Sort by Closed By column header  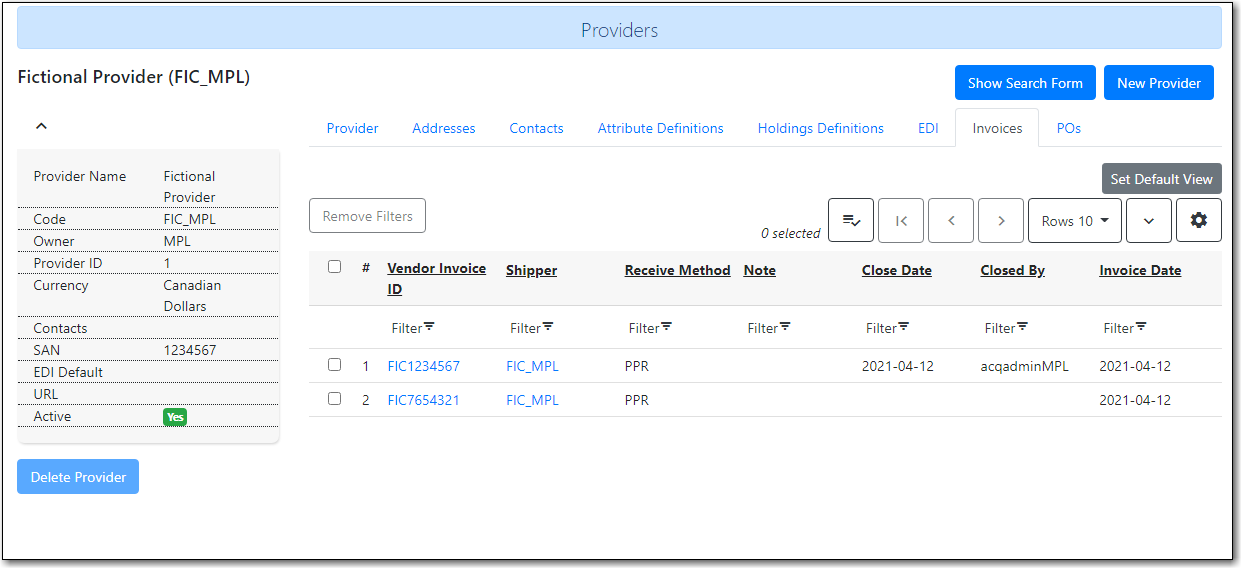pos(1013,270)
